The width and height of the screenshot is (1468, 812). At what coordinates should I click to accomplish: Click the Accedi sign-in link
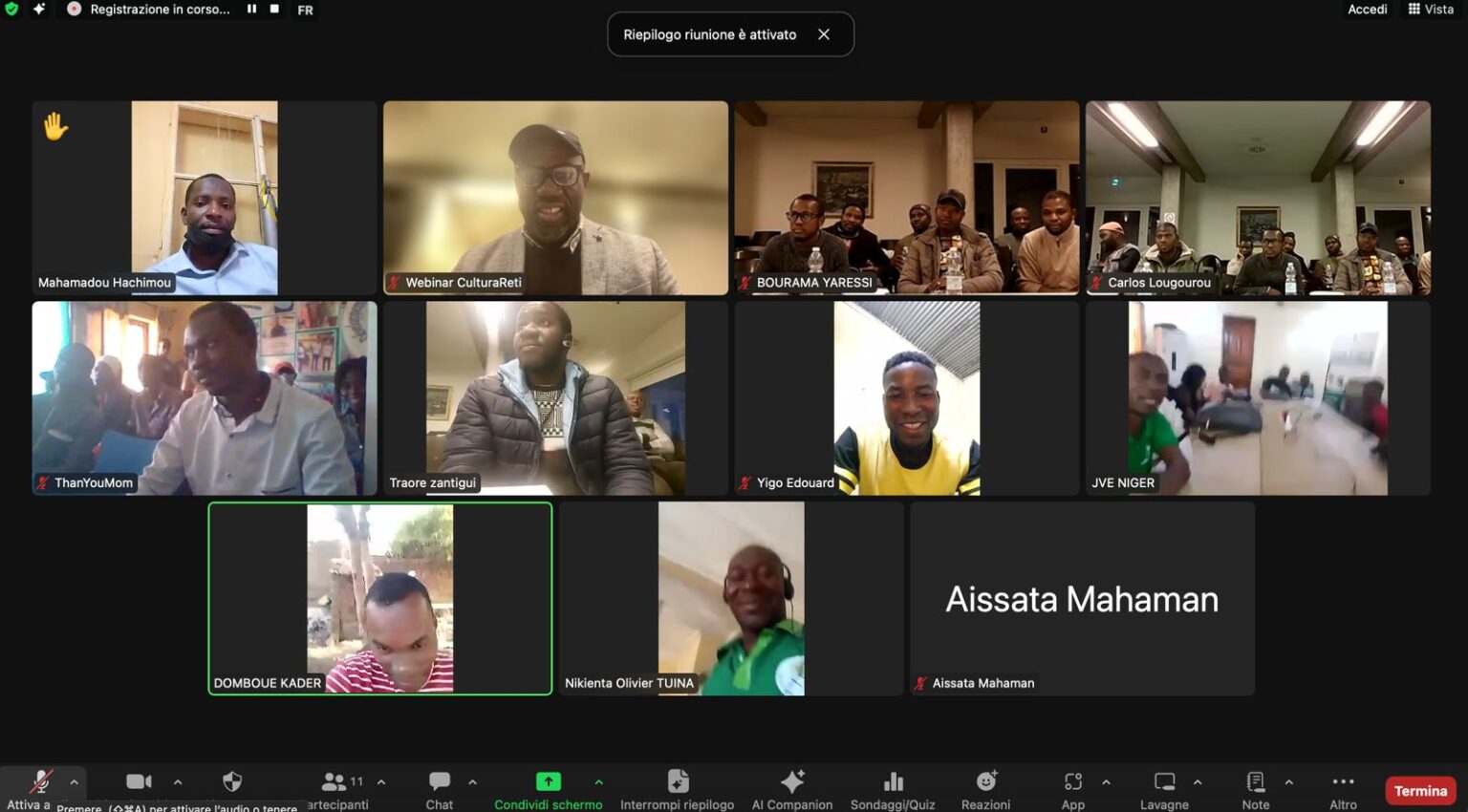pos(1367,10)
